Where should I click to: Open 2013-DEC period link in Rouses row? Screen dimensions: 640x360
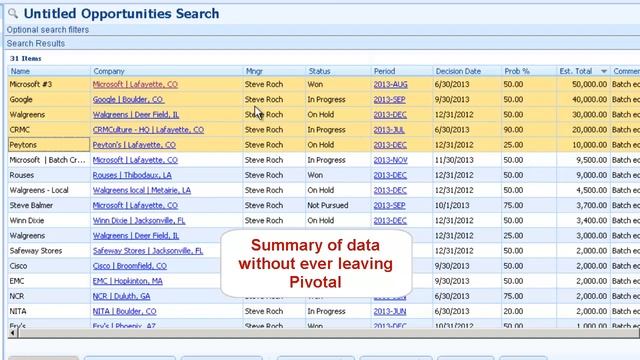[x=390, y=175]
